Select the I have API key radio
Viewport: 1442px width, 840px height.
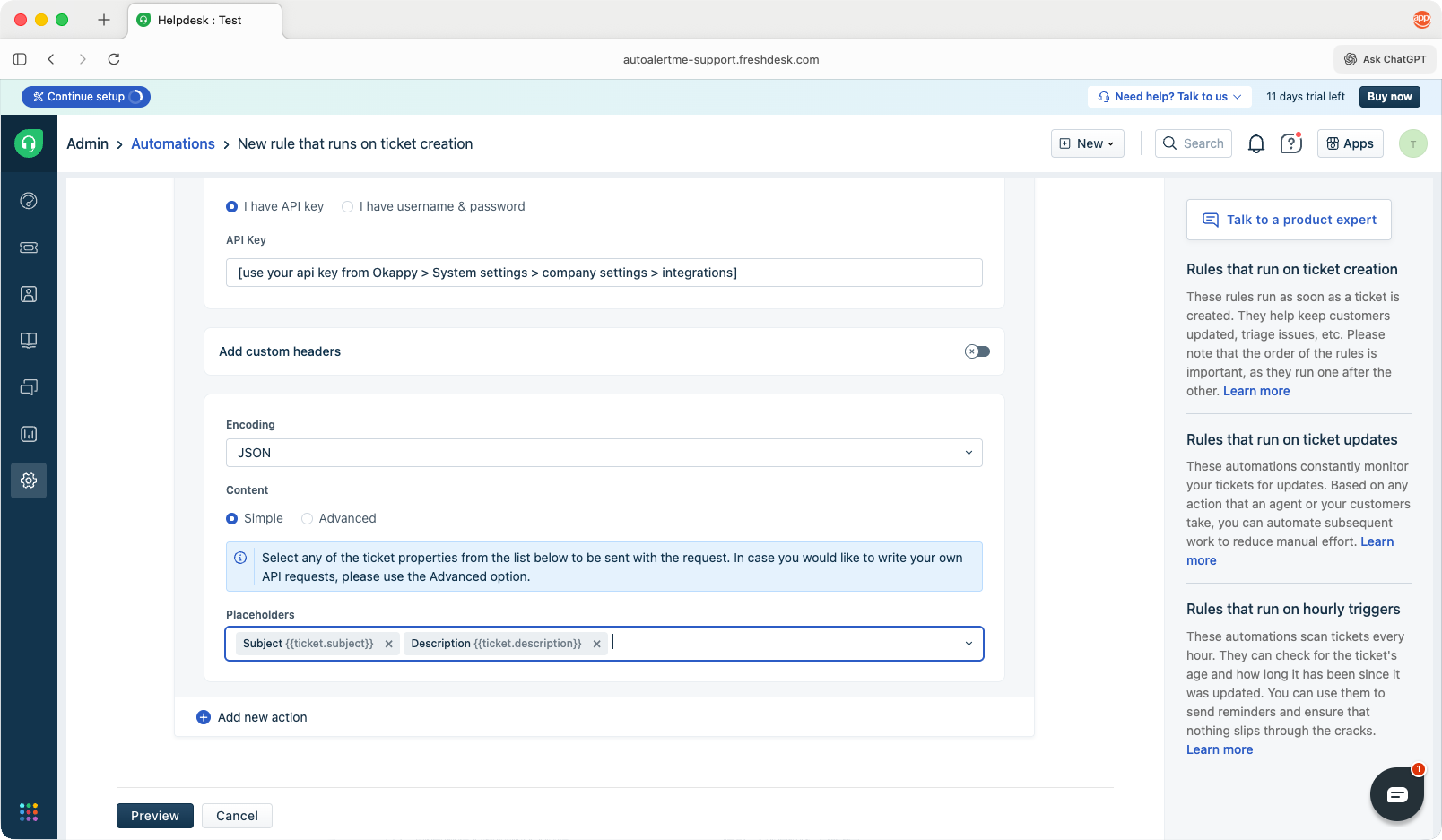tap(231, 206)
